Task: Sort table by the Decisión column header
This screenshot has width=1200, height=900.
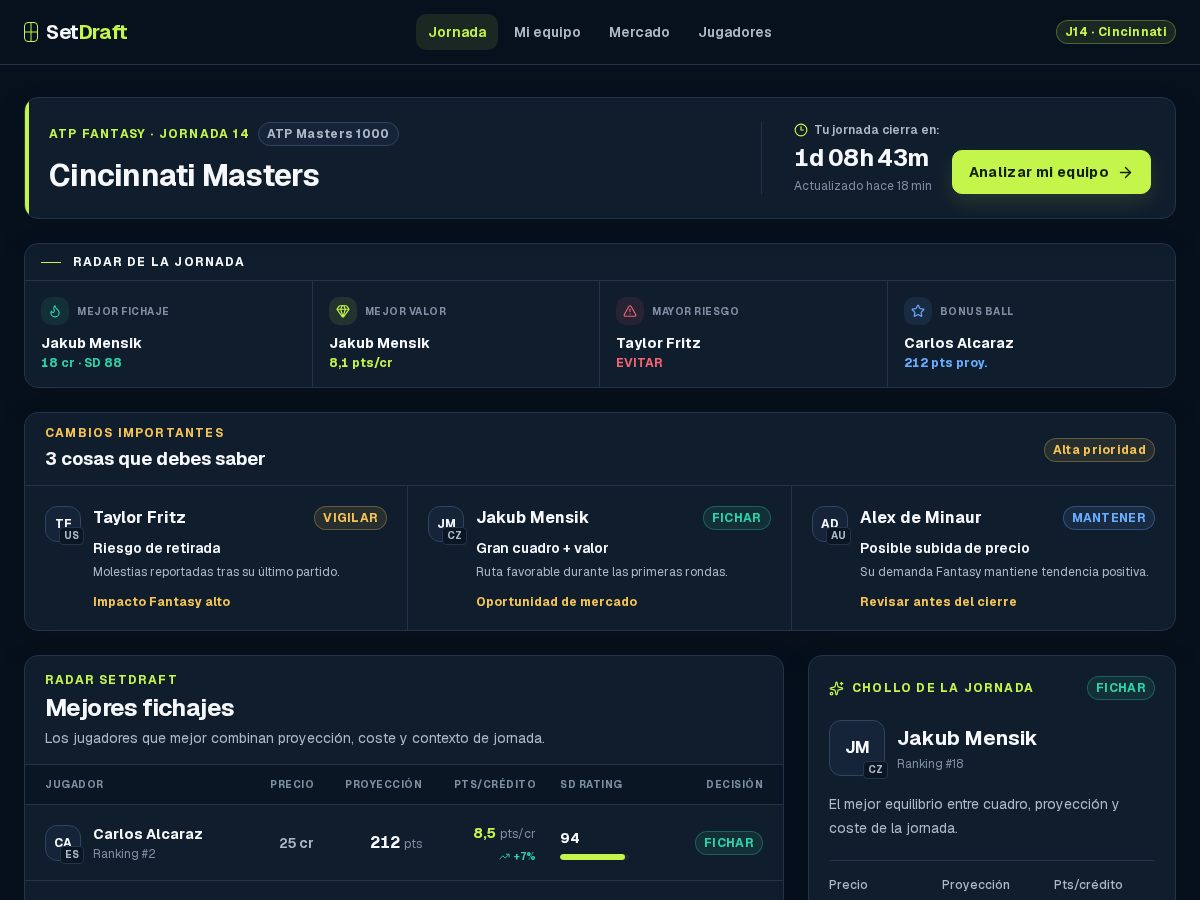Action: tap(734, 784)
